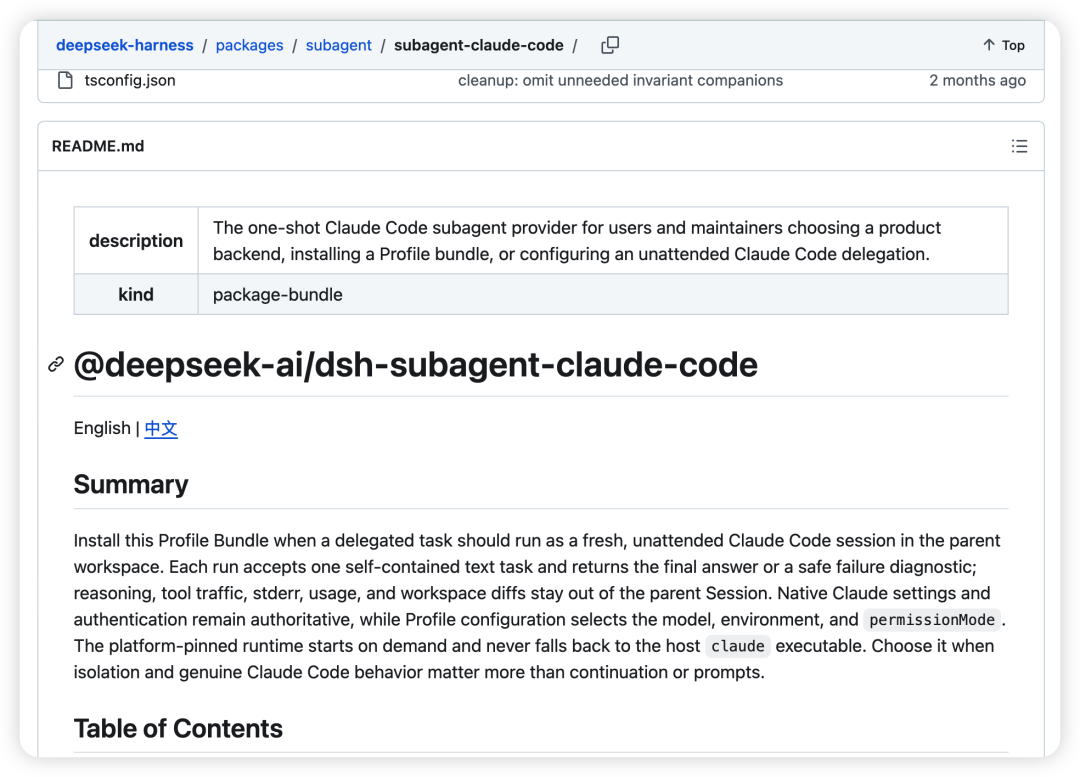Open the tsconfig.json file

point(130,81)
